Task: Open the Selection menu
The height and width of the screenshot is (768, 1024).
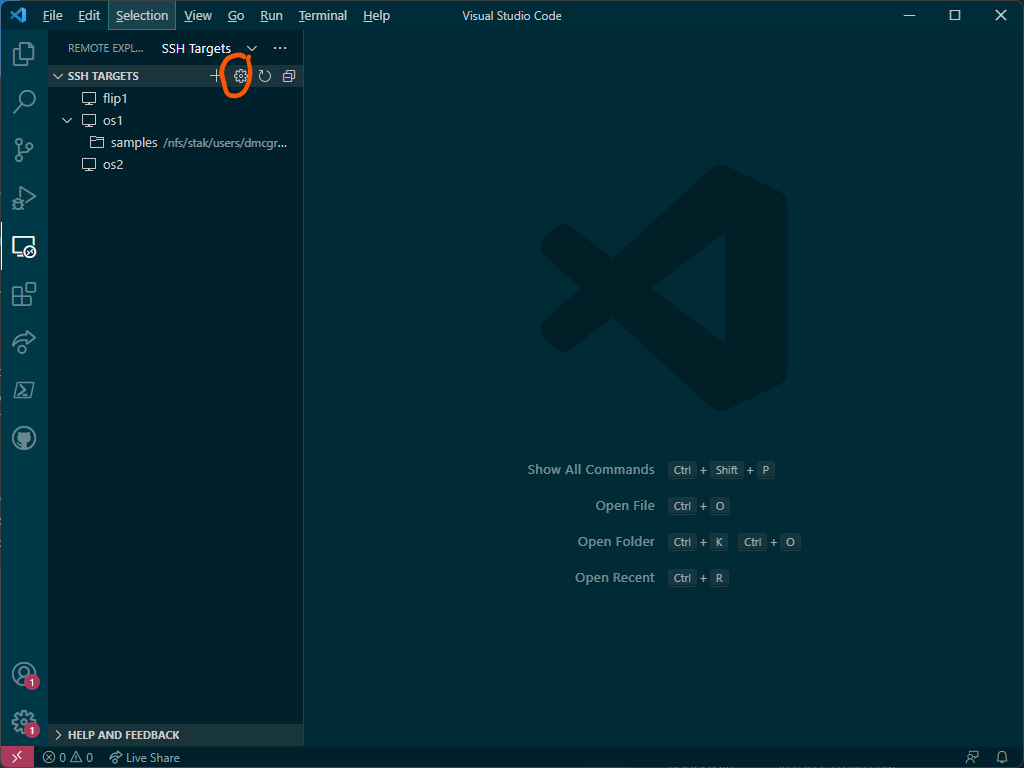Action: (x=142, y=16)
